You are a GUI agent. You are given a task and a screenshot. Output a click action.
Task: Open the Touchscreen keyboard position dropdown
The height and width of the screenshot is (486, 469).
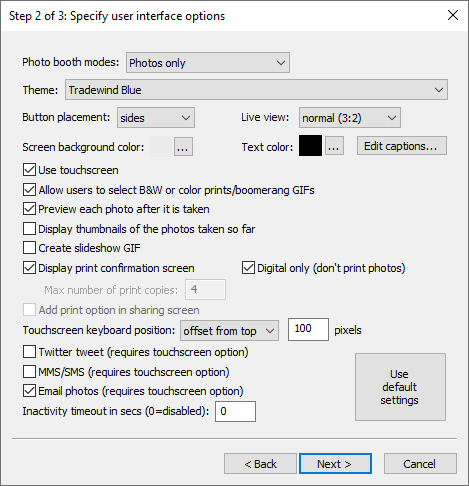click(x=229, y=331)
